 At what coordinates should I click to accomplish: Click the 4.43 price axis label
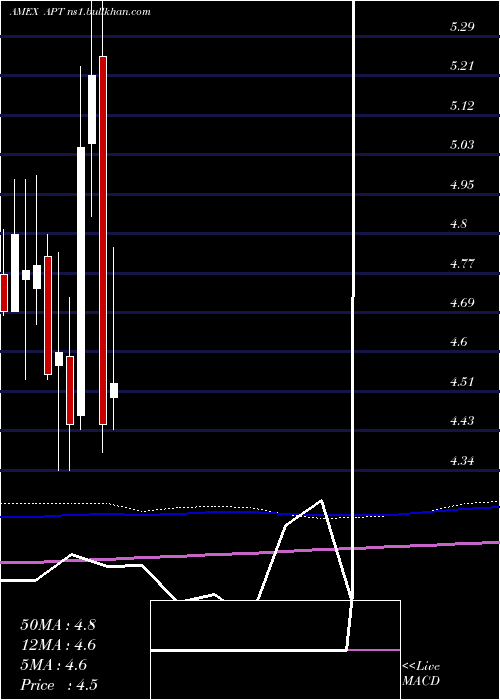coord(462,421)
